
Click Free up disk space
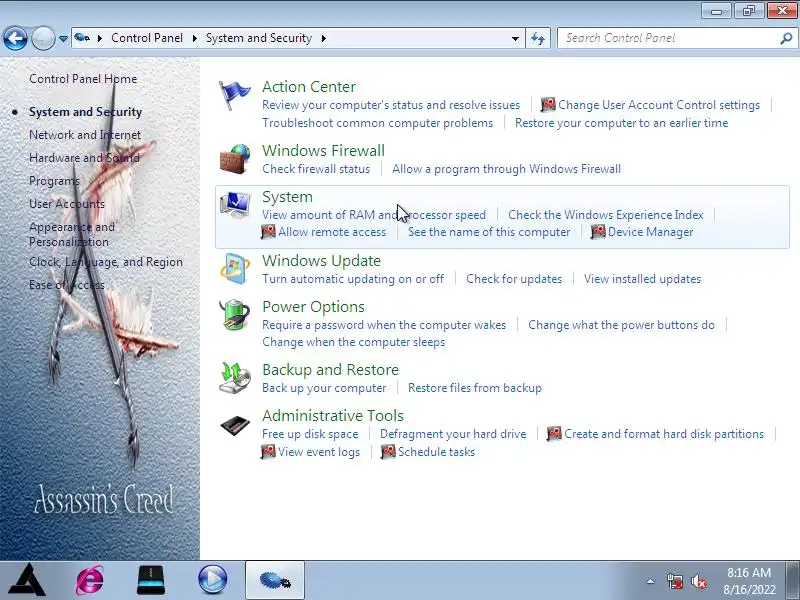click(x=310, y=434)
